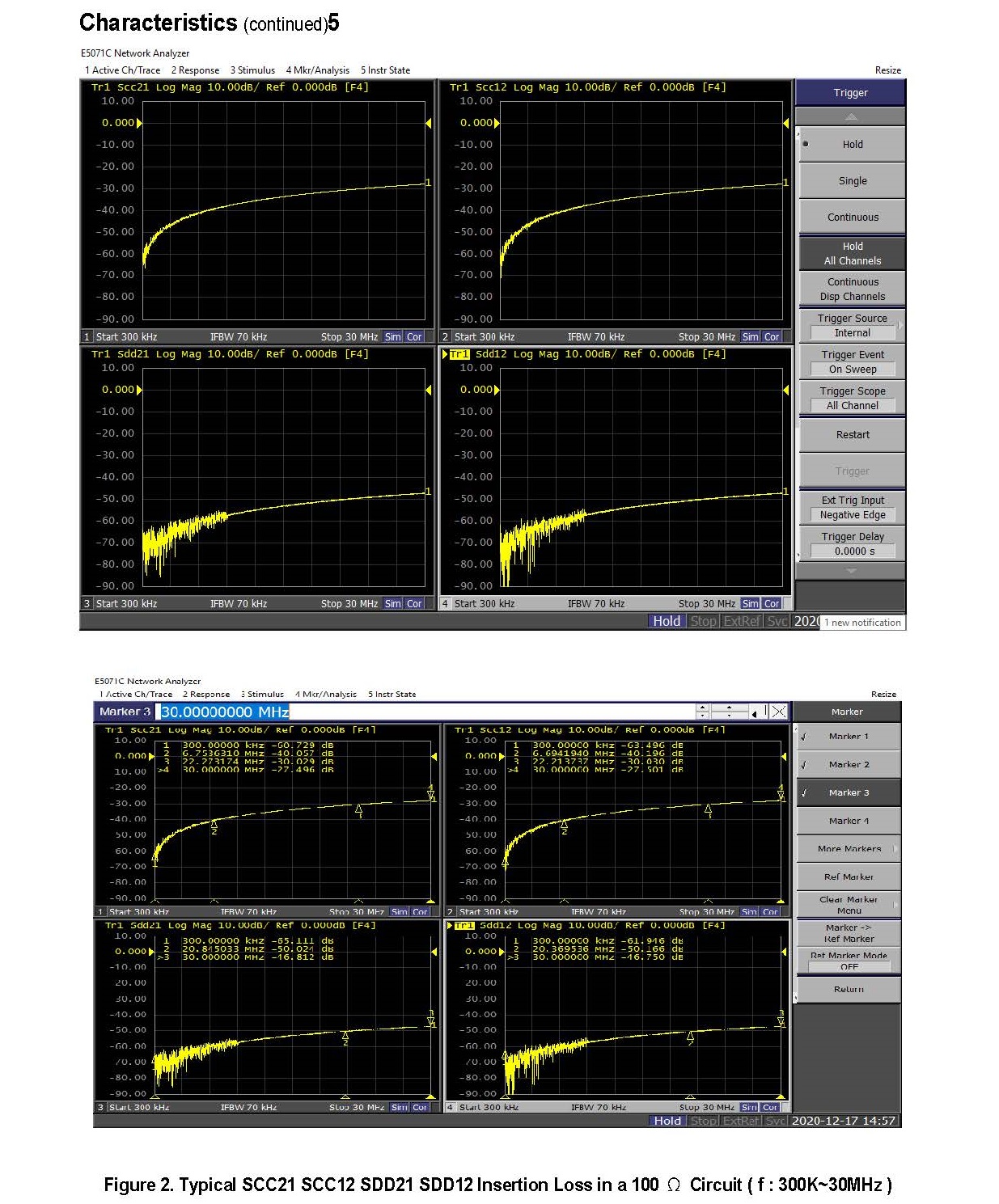Open 5 Instr State menu in Marker-menu window

(392, 694)
